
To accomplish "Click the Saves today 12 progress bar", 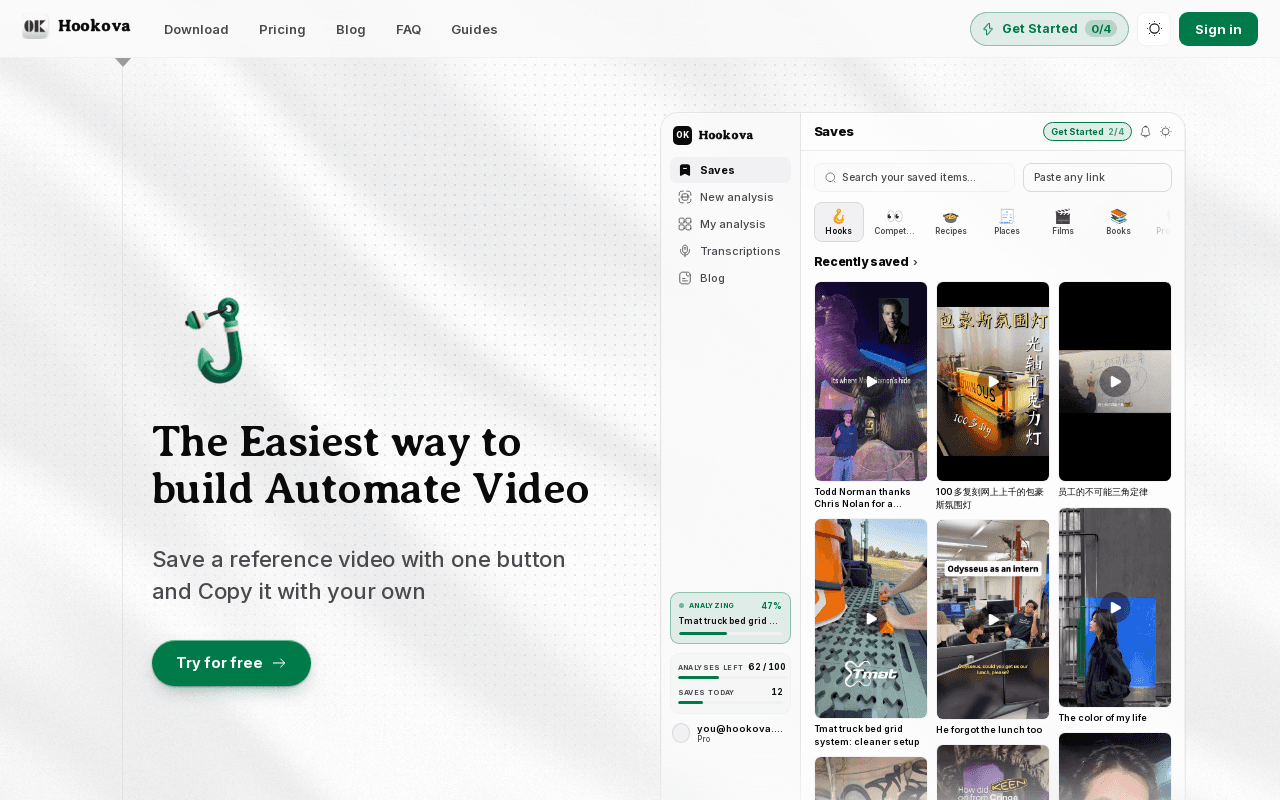I will 730,703.
